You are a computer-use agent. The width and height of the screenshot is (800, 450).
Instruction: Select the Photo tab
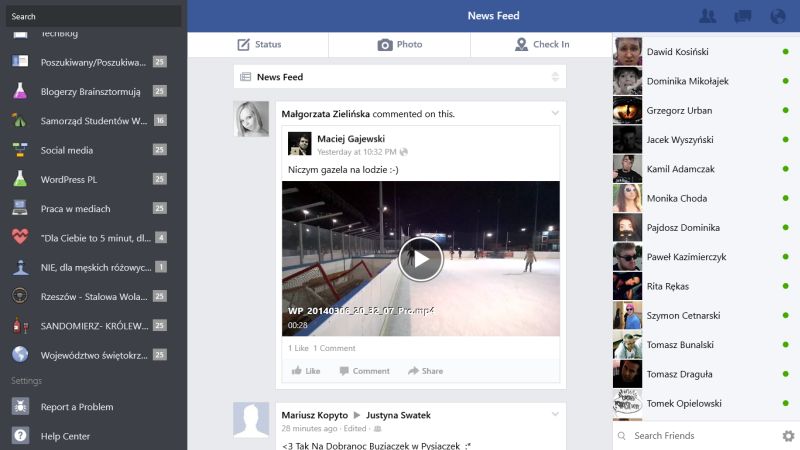coord(399,44)
